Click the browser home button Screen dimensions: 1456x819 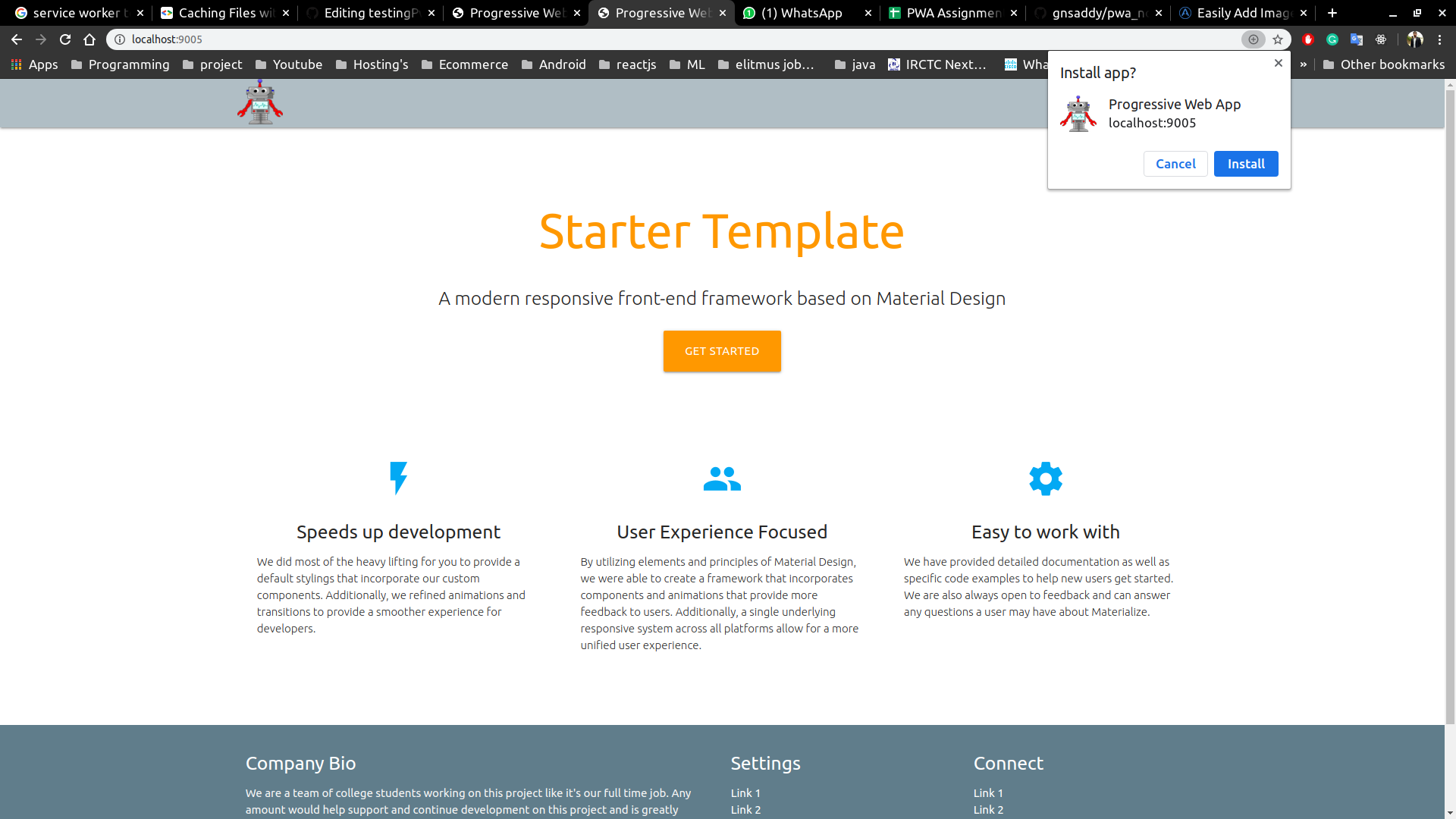[89, 39]
